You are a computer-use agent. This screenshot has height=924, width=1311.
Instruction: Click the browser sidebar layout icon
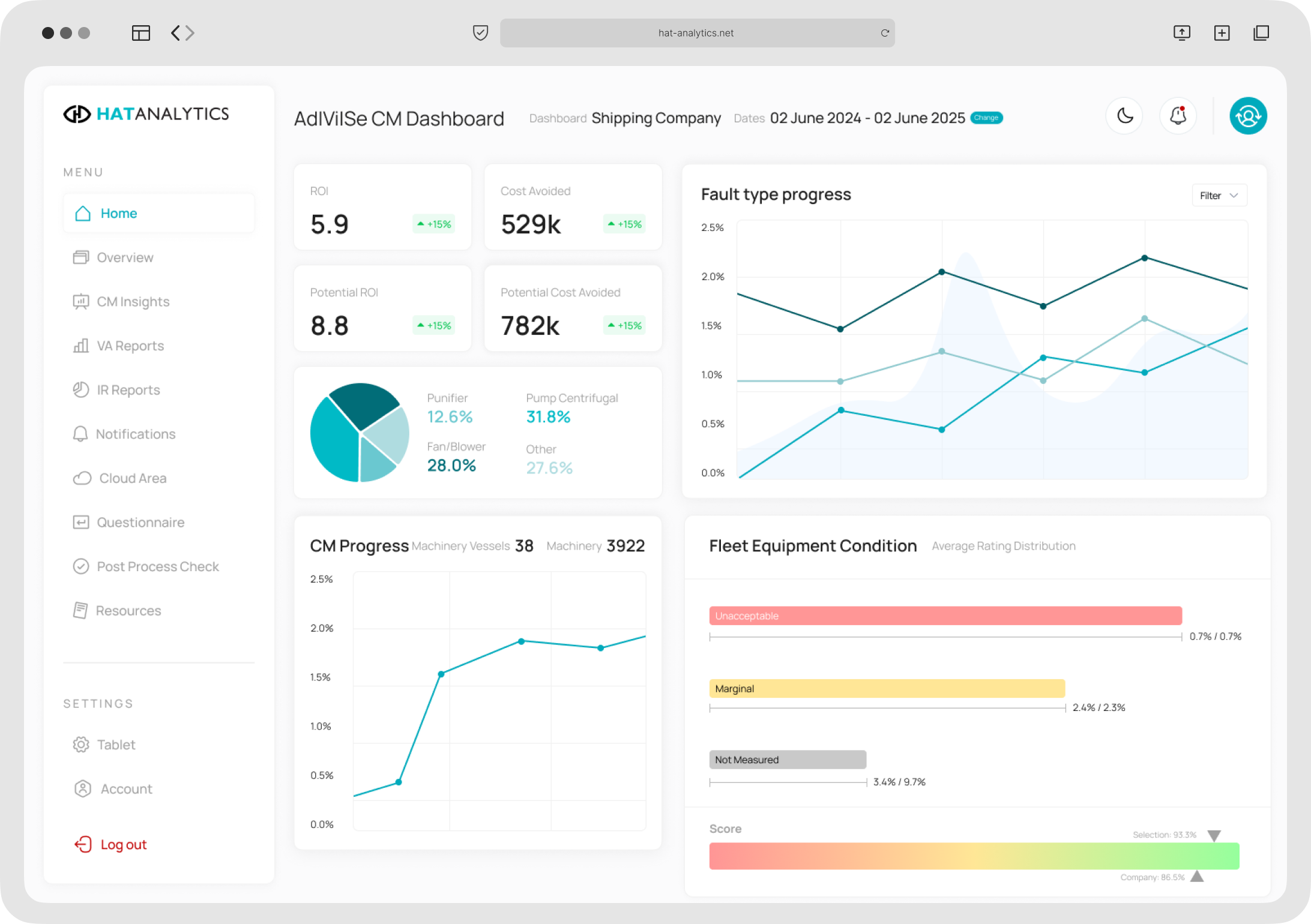140,33
